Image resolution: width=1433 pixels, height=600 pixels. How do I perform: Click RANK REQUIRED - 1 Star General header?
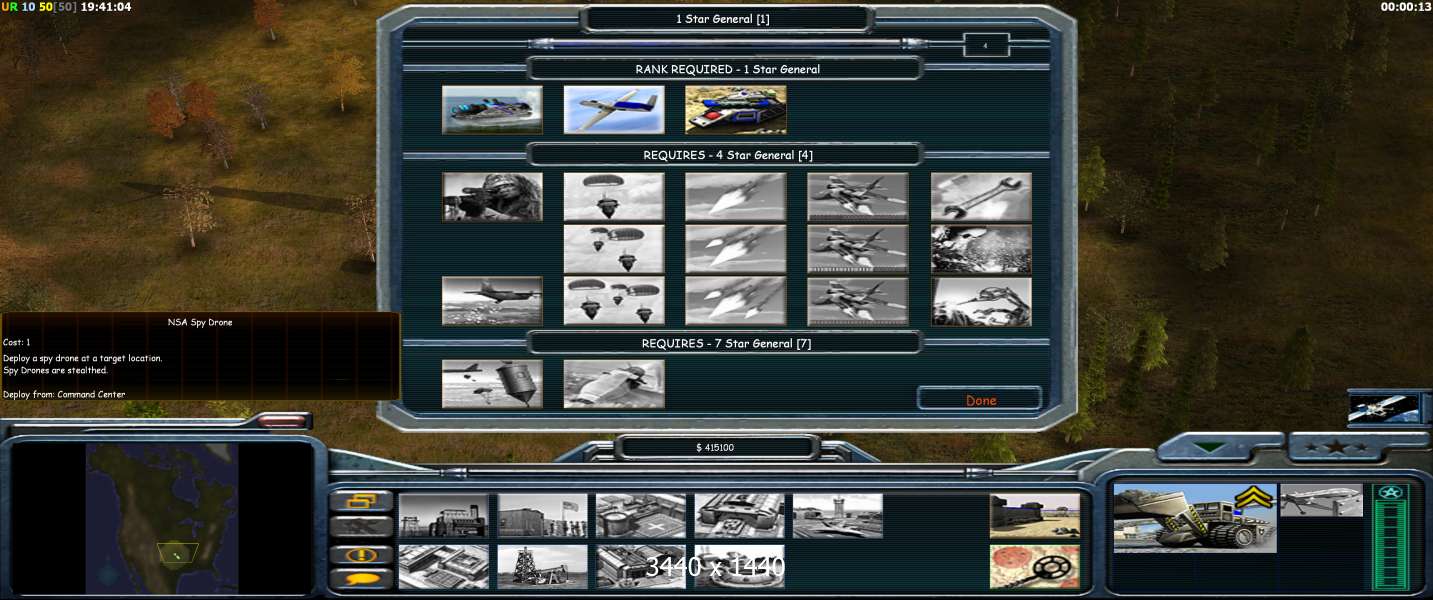click(727, 69)
